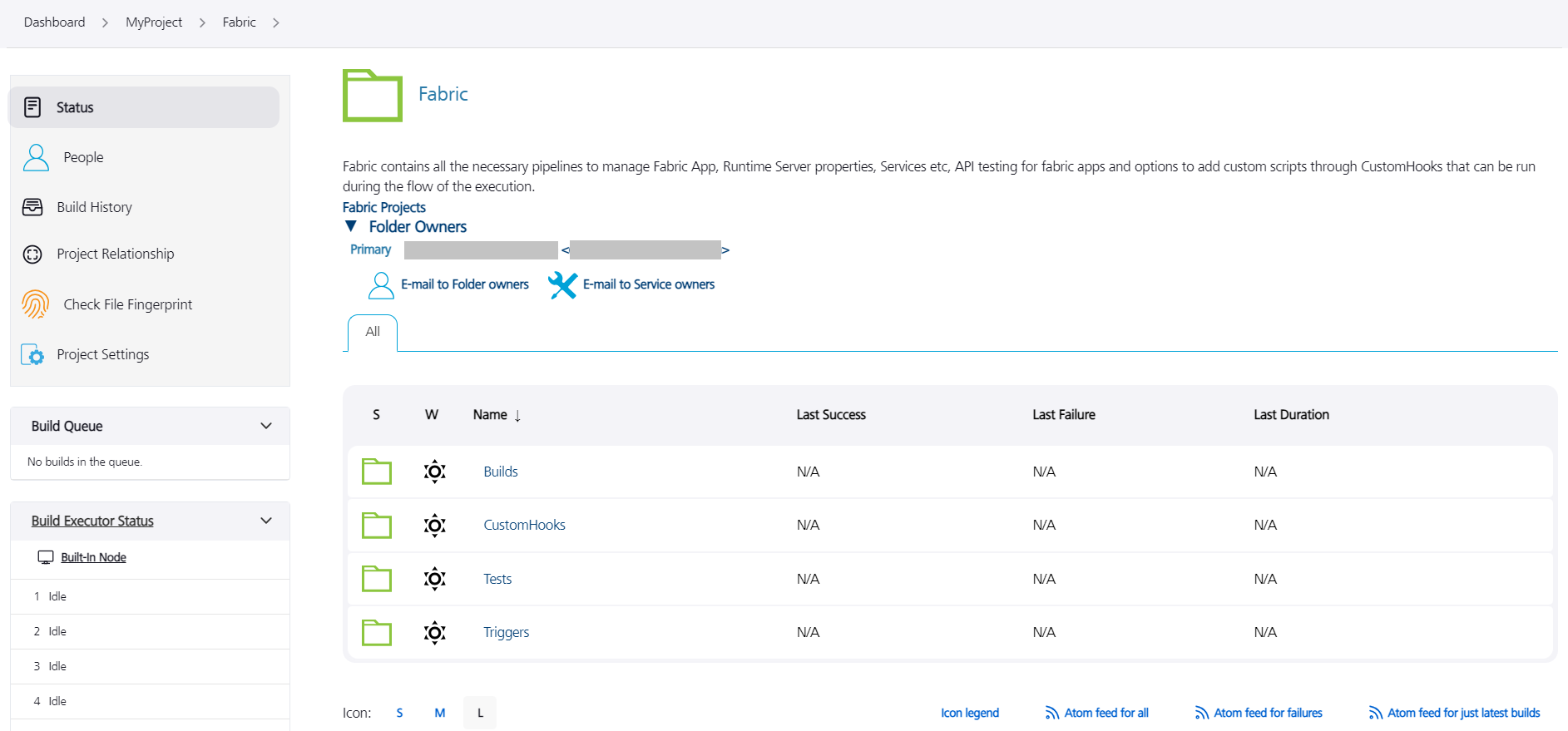
Task: Click the wrench icon for Service owners email
Action: [562, 285]
